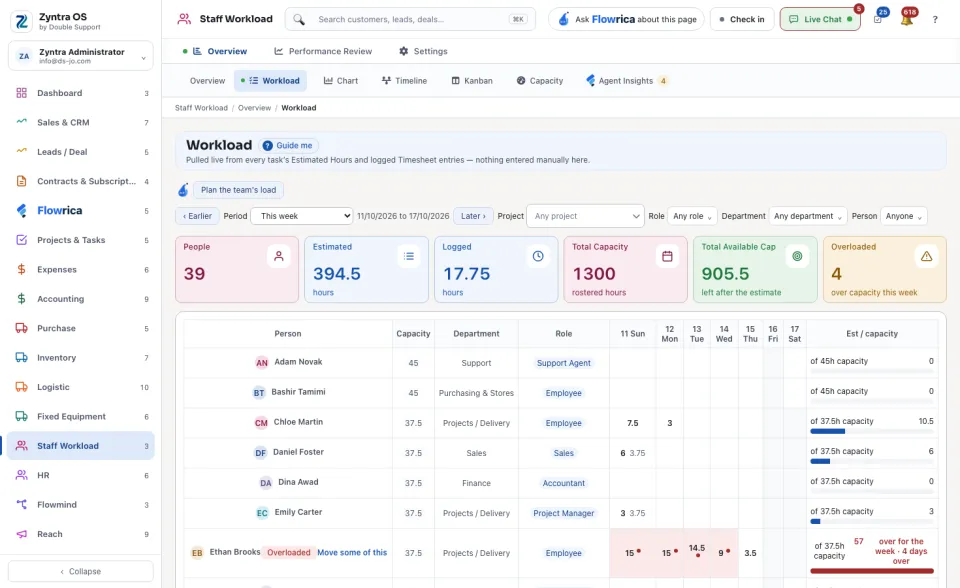Switch to the Chart view tab
Screen dimensions: 960x588
[341, 80]
